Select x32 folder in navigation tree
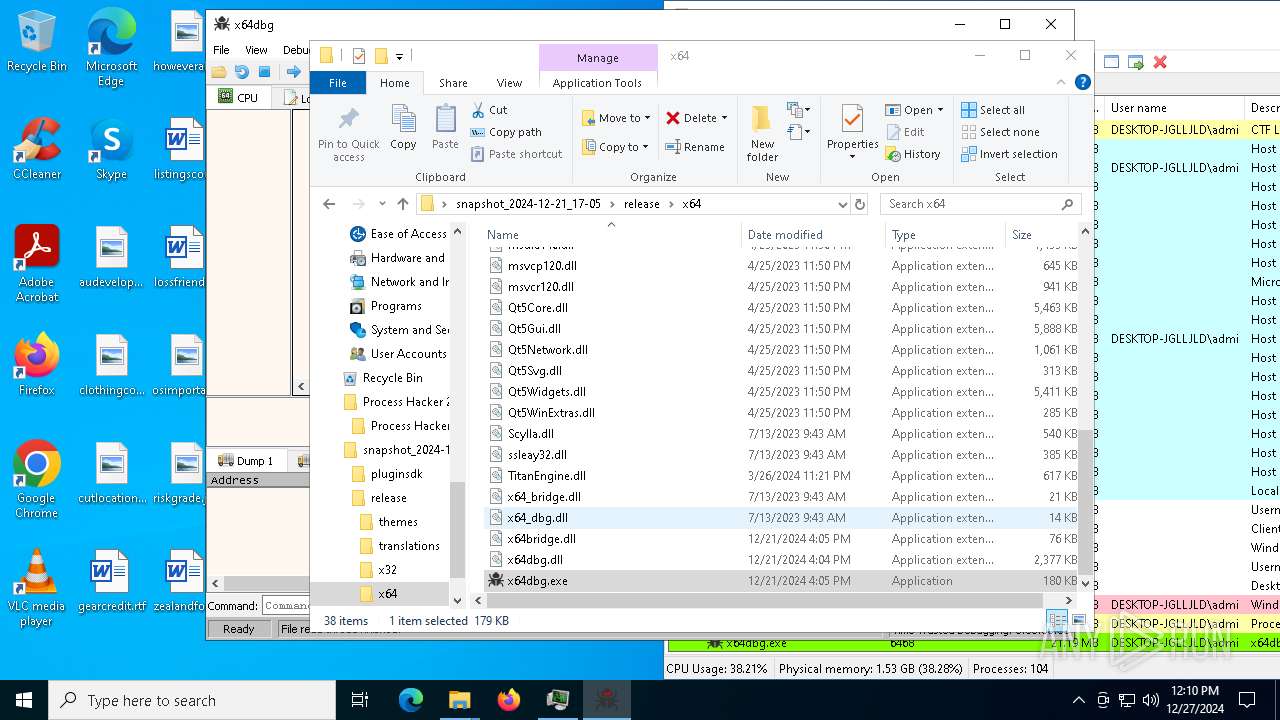This screenshot has width=1280, height=720. tap(387, 570)
